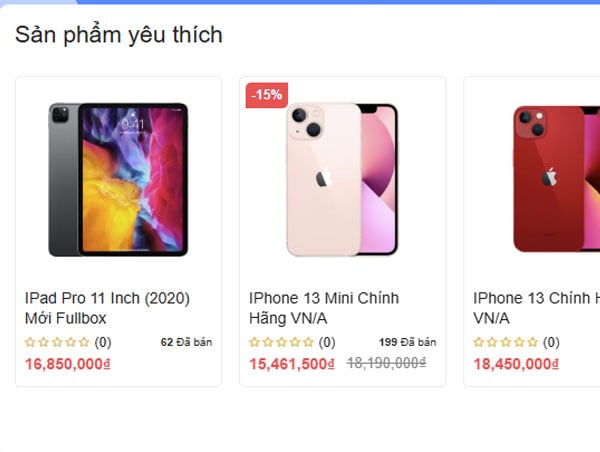Screen dimensions: 600x452
Task: Open the pink iPhone 13 Mini image
Action: point(342,179)
